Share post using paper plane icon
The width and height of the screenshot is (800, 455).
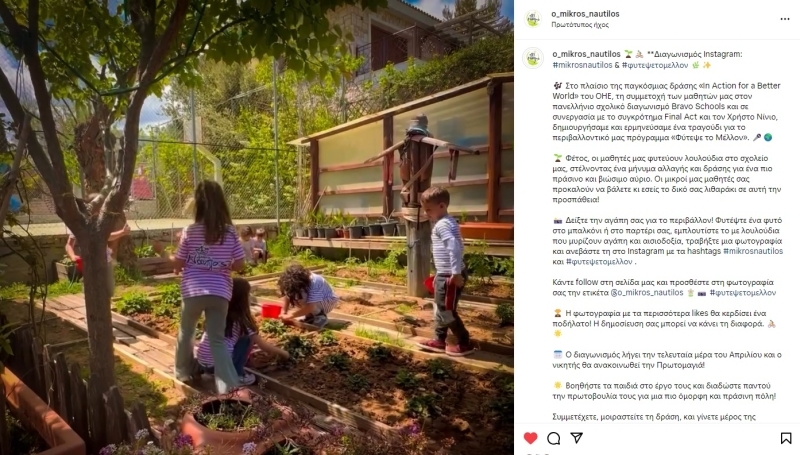coord(577,438)
